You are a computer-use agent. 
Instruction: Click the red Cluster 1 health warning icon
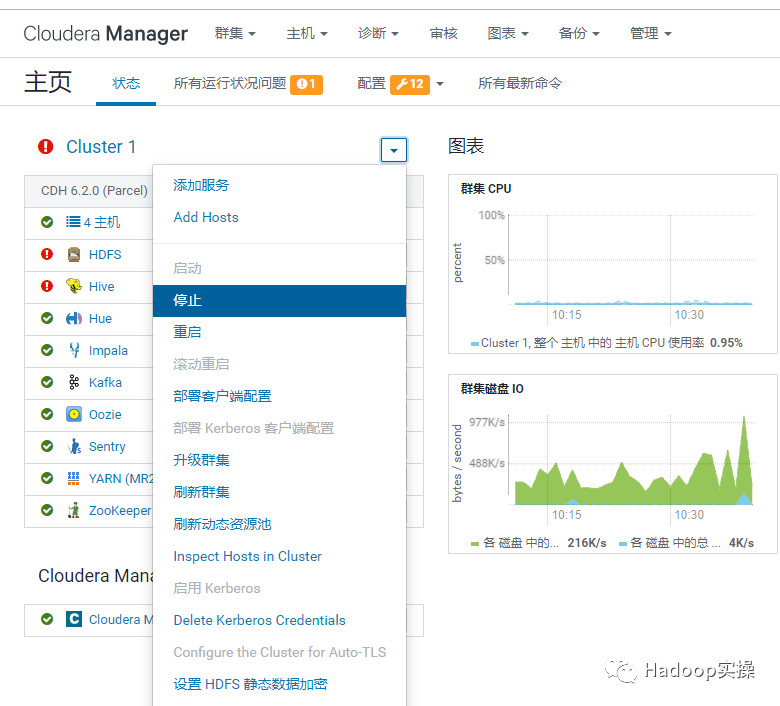click(46, 147)
